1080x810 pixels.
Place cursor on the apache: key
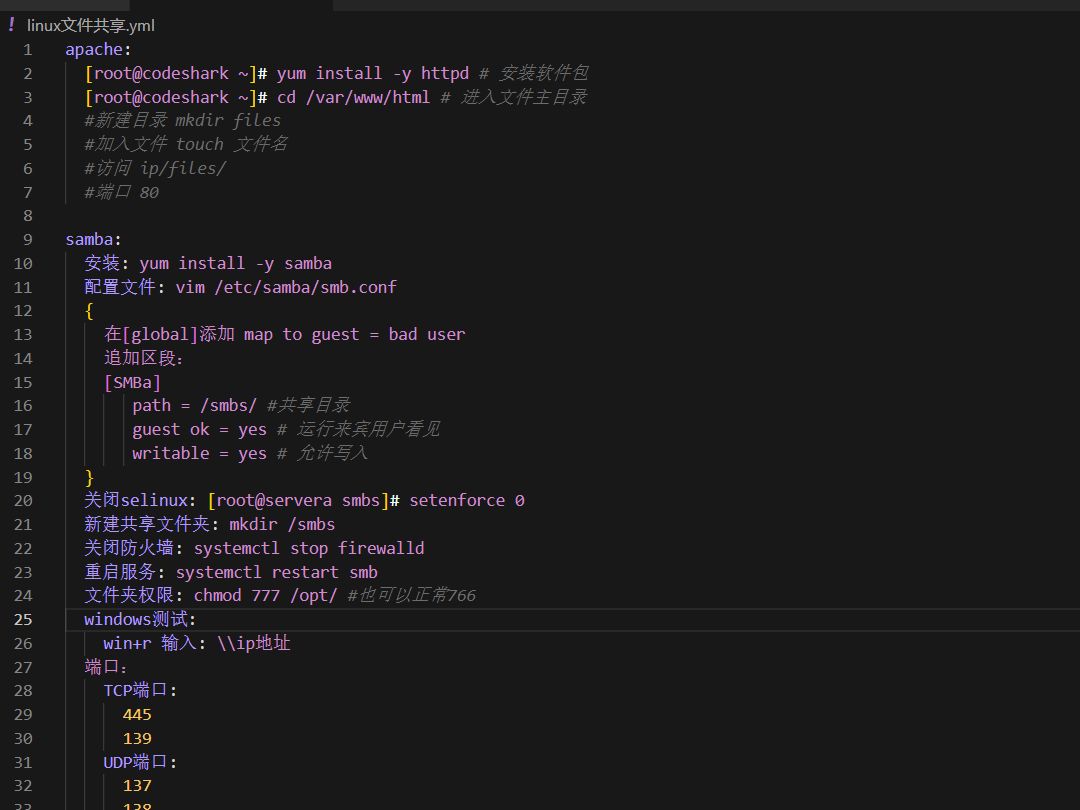[95, 48]
